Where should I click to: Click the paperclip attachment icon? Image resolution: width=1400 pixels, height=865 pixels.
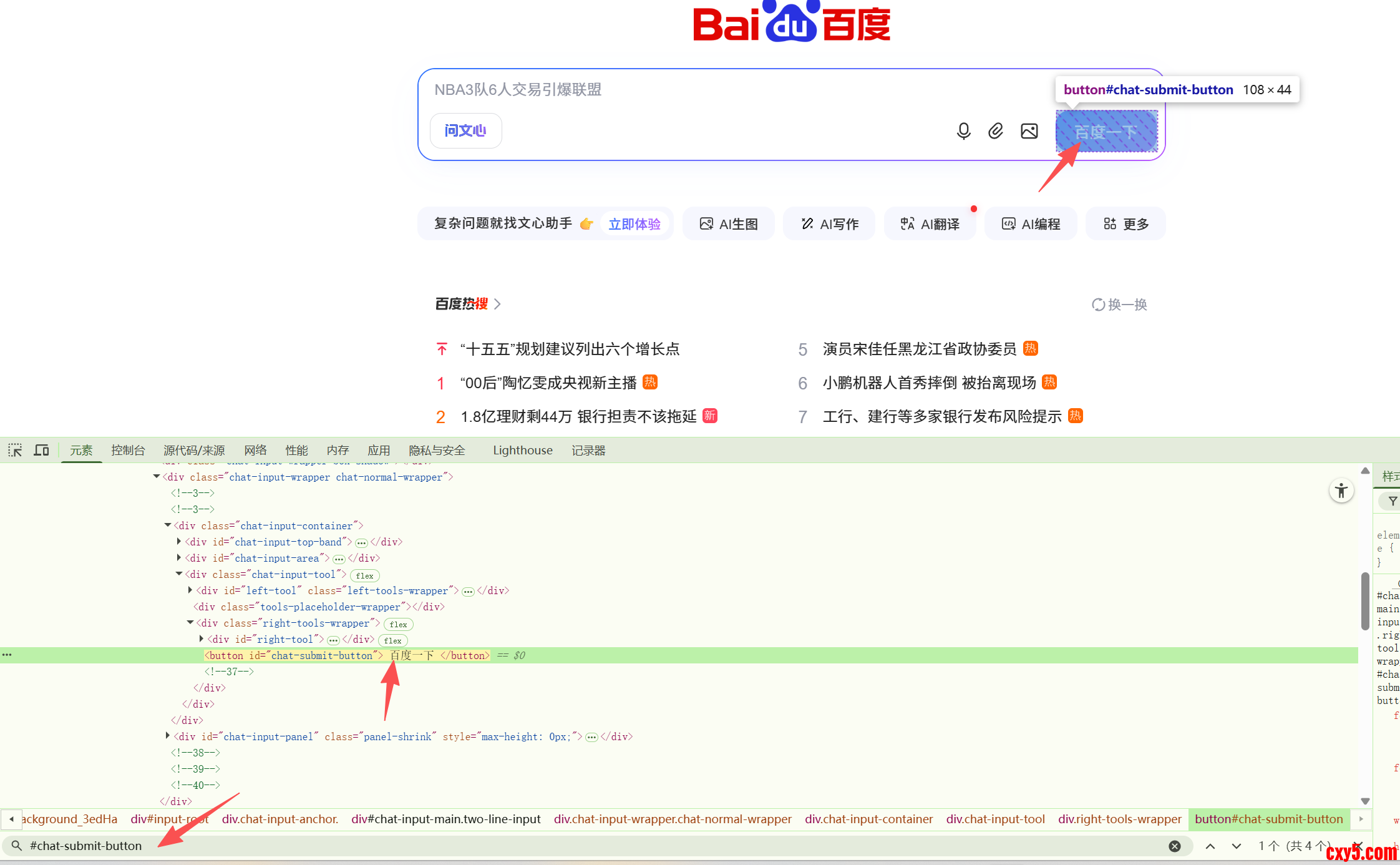tap(996, 130)
